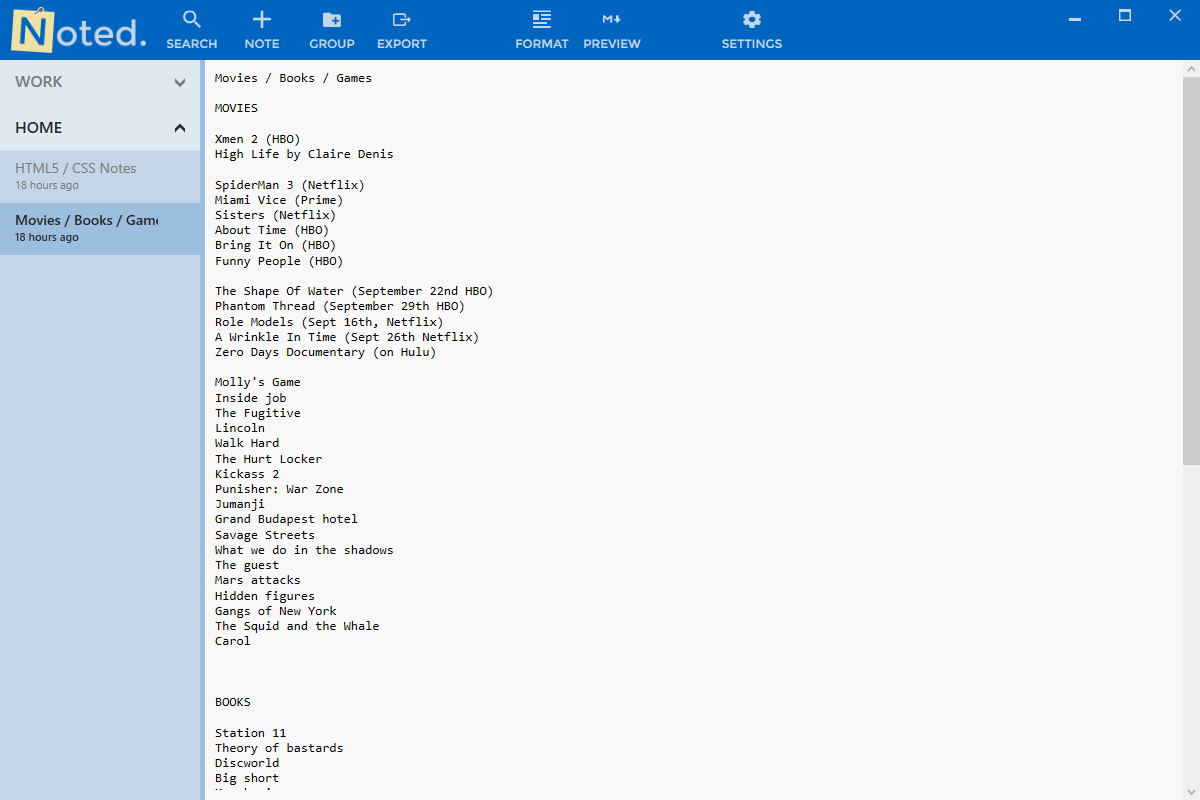Click on 'Punisher: War Zone'
This screenshot has height=800, width=1200.
coord(279,489)
